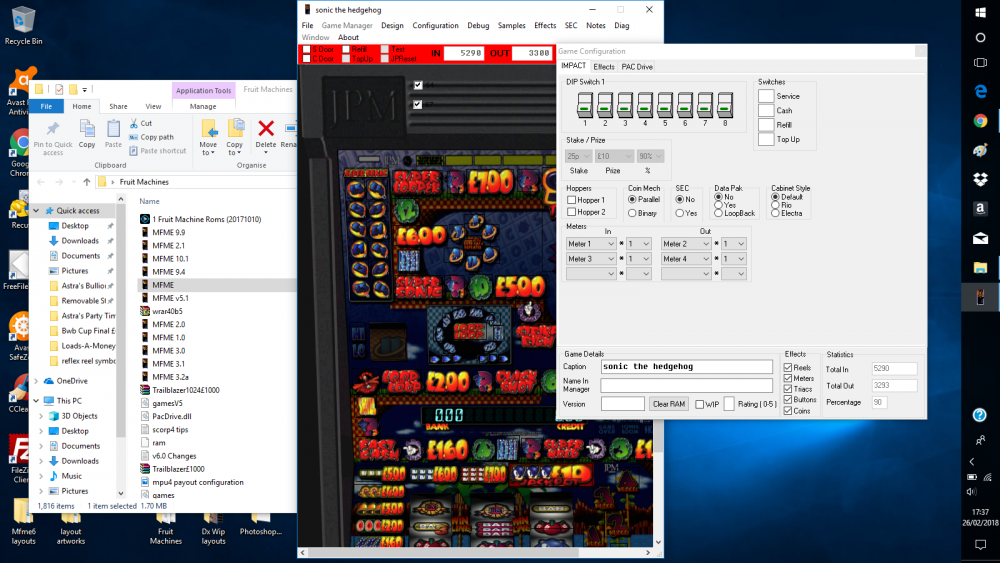Tick the Service switch checkbox

coord(766,96)
